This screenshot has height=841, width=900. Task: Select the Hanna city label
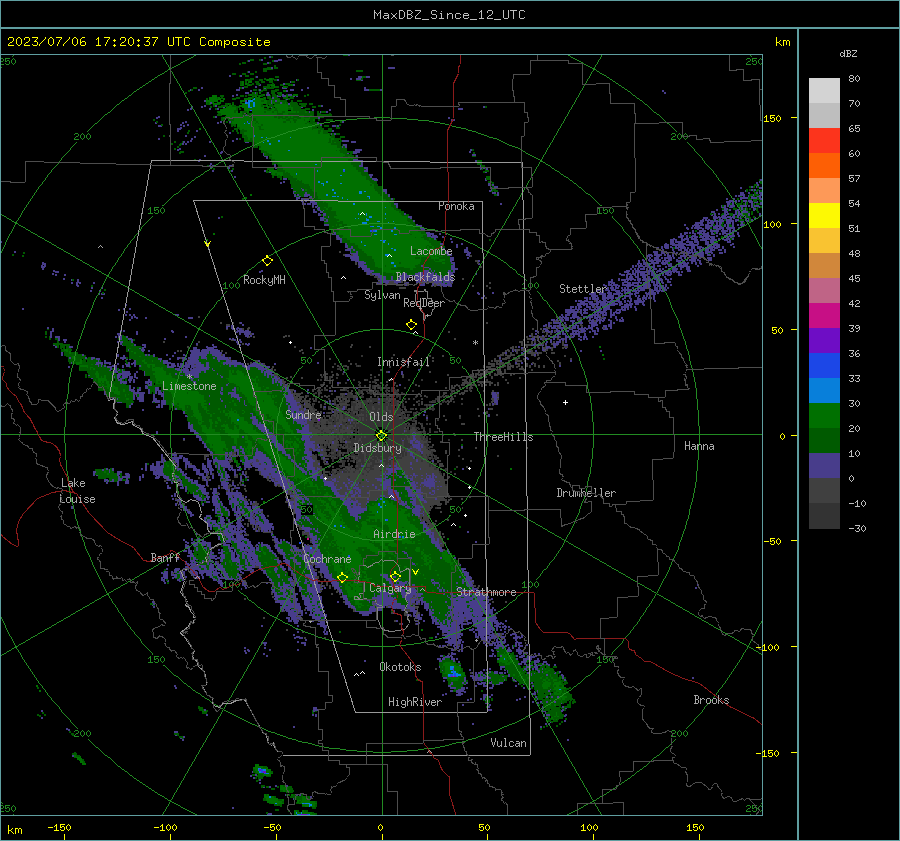click(x=699, y=446)
